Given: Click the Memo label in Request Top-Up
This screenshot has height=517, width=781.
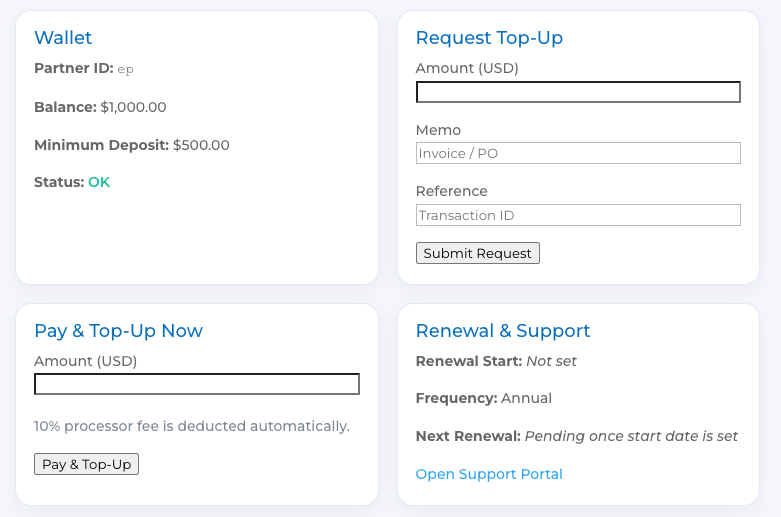Looking at the screenshot, I should tap(438, 130).
